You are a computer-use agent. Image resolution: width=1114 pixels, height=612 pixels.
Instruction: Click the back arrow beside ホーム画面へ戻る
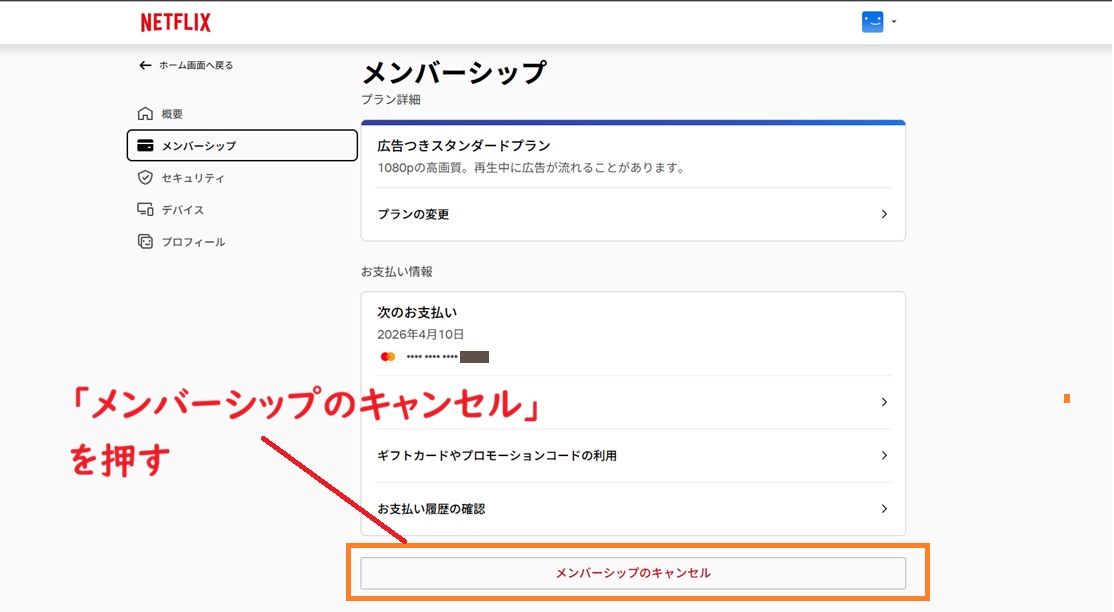pyautogui.click(x=145, y=65)
